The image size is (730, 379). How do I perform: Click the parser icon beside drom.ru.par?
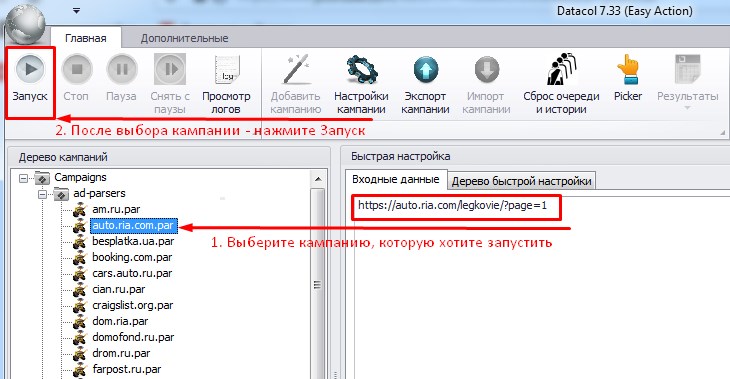(x=80, y=353)
